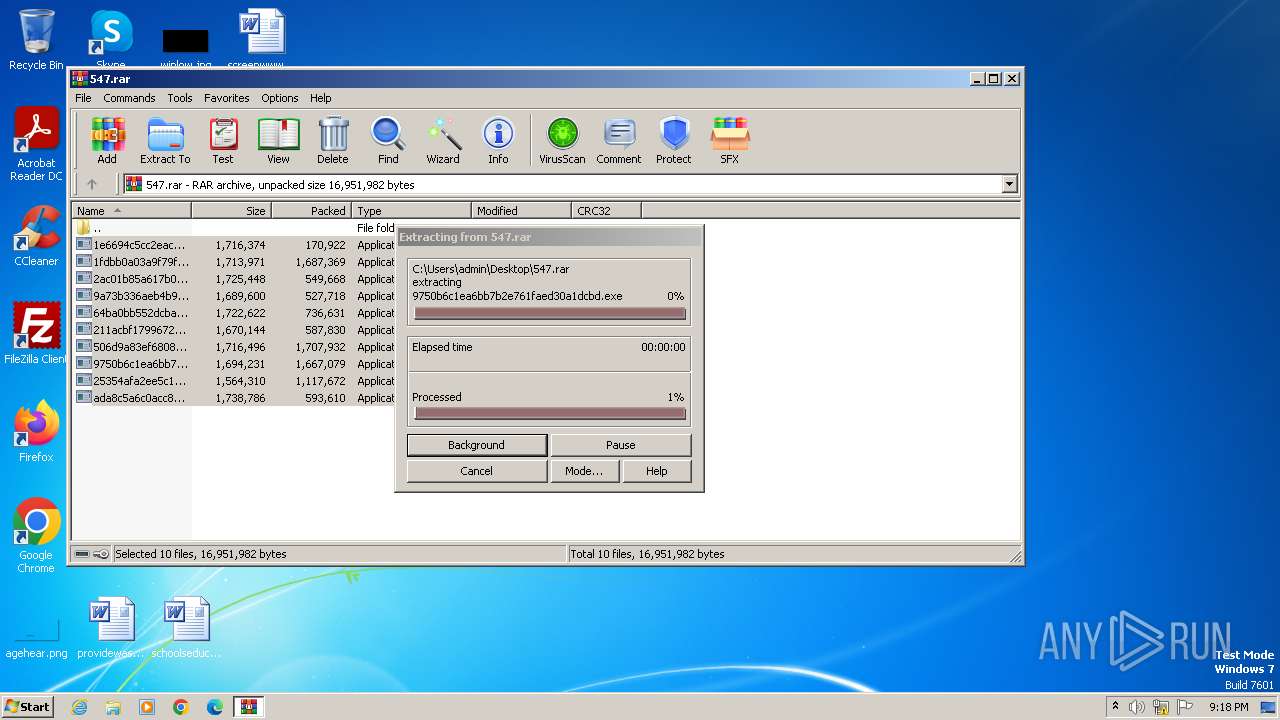Select the parent folder '..' row
Viewport: 1280px width, 720px height.
click(235, 228)
